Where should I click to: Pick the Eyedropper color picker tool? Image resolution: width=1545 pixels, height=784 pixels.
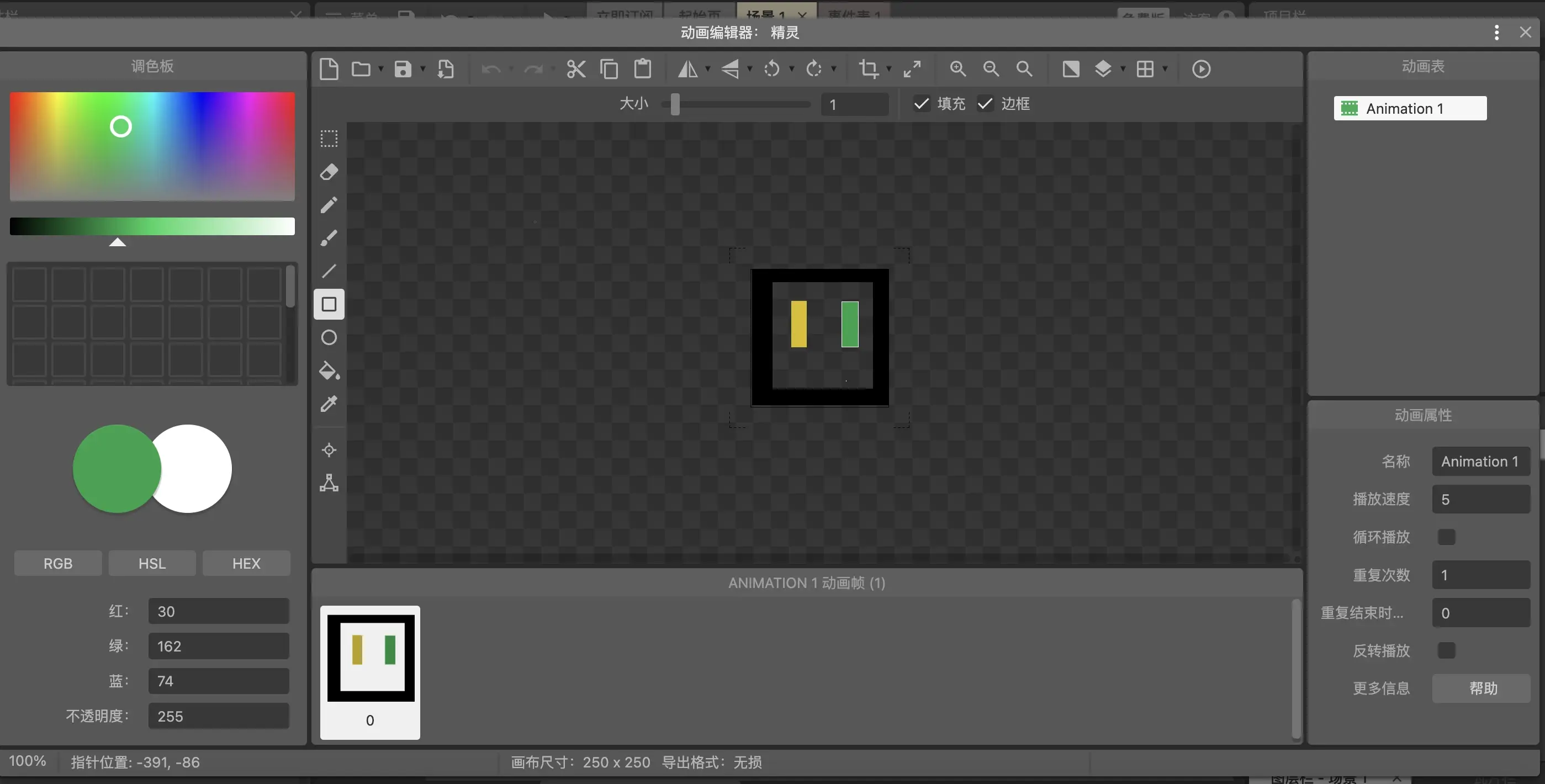click(329, 404)
